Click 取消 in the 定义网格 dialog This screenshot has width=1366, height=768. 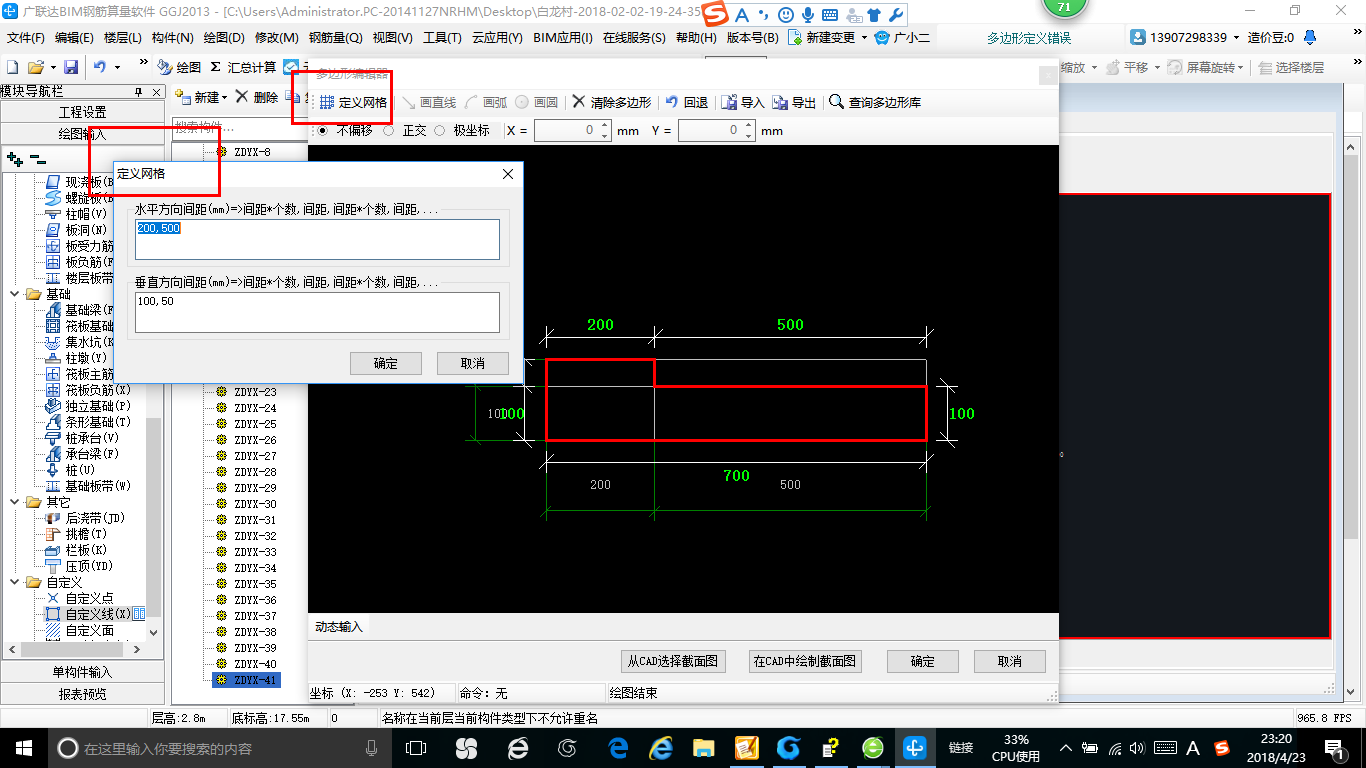click(x=473, y=363)
